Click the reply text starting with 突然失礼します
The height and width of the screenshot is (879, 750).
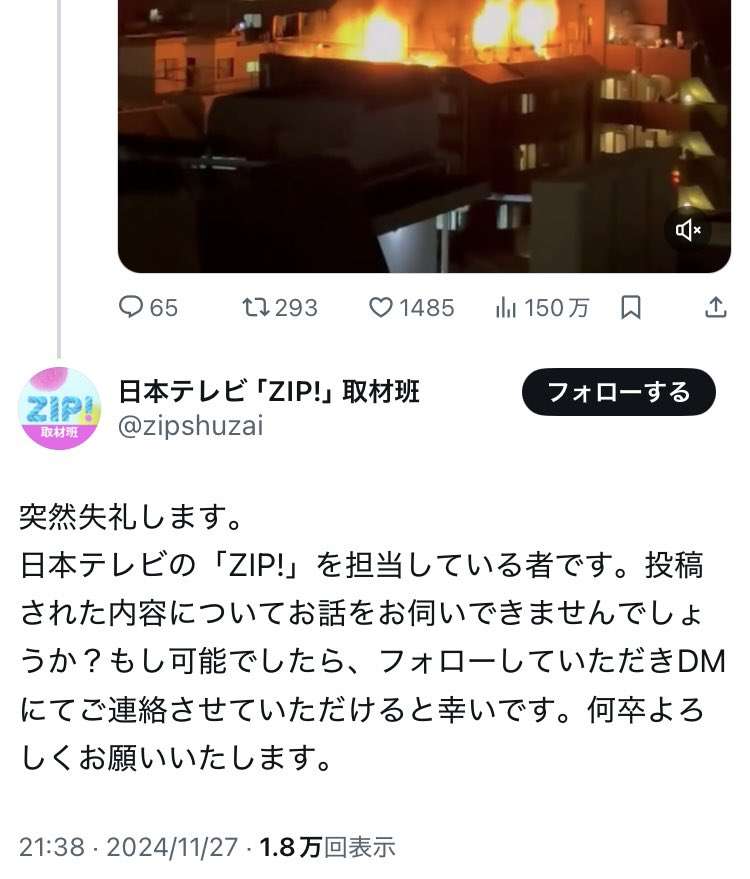(373, 637)
